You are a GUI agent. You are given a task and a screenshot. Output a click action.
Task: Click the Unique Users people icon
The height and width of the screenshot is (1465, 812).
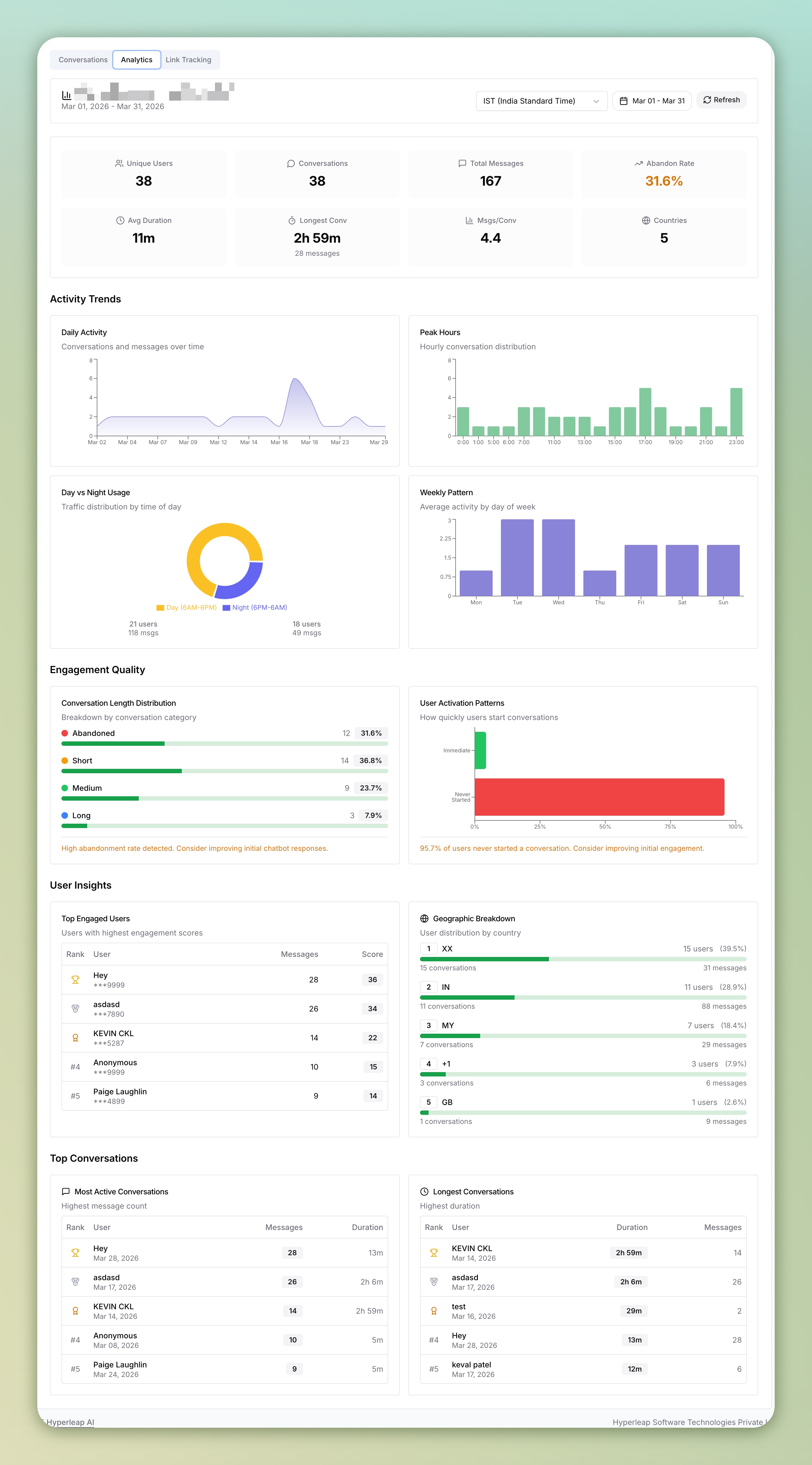[119, 164]
